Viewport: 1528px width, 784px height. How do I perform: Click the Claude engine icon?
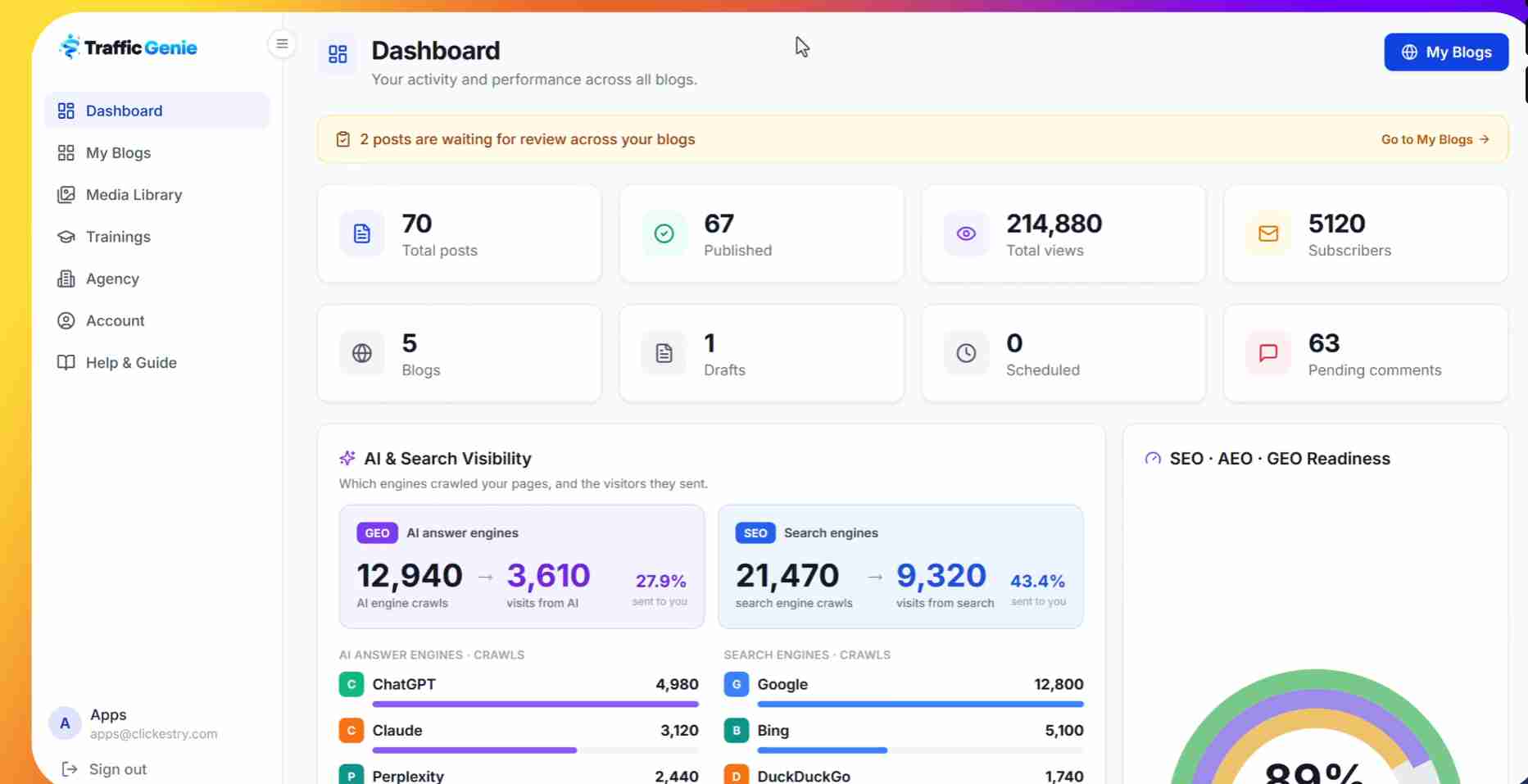click(351, 730)
